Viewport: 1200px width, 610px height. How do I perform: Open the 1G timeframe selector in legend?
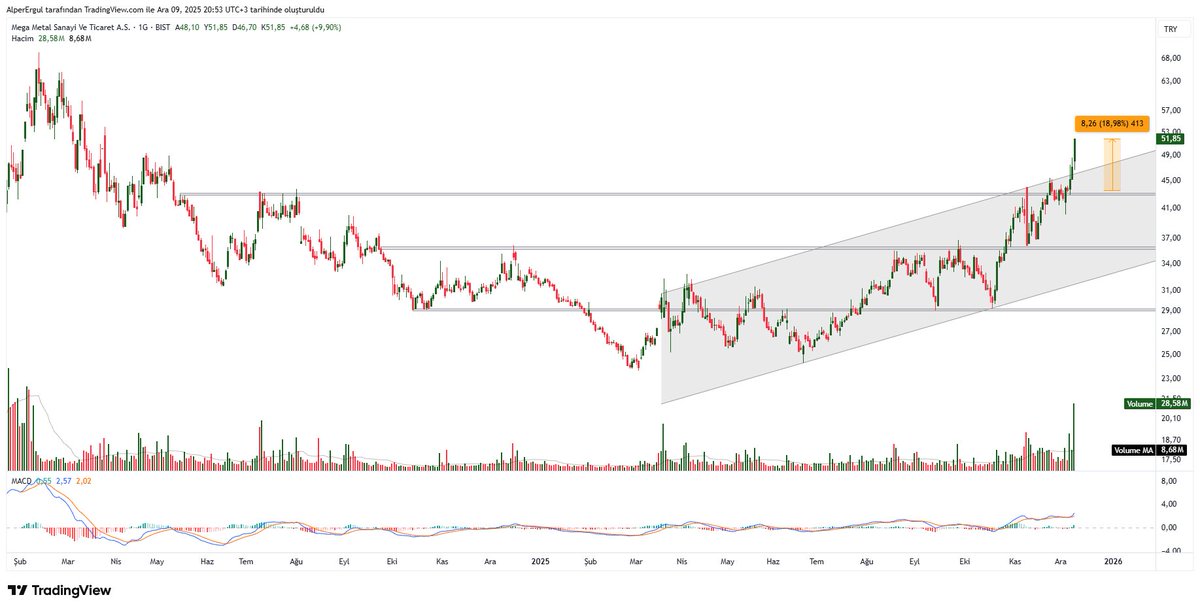(143, 29)
